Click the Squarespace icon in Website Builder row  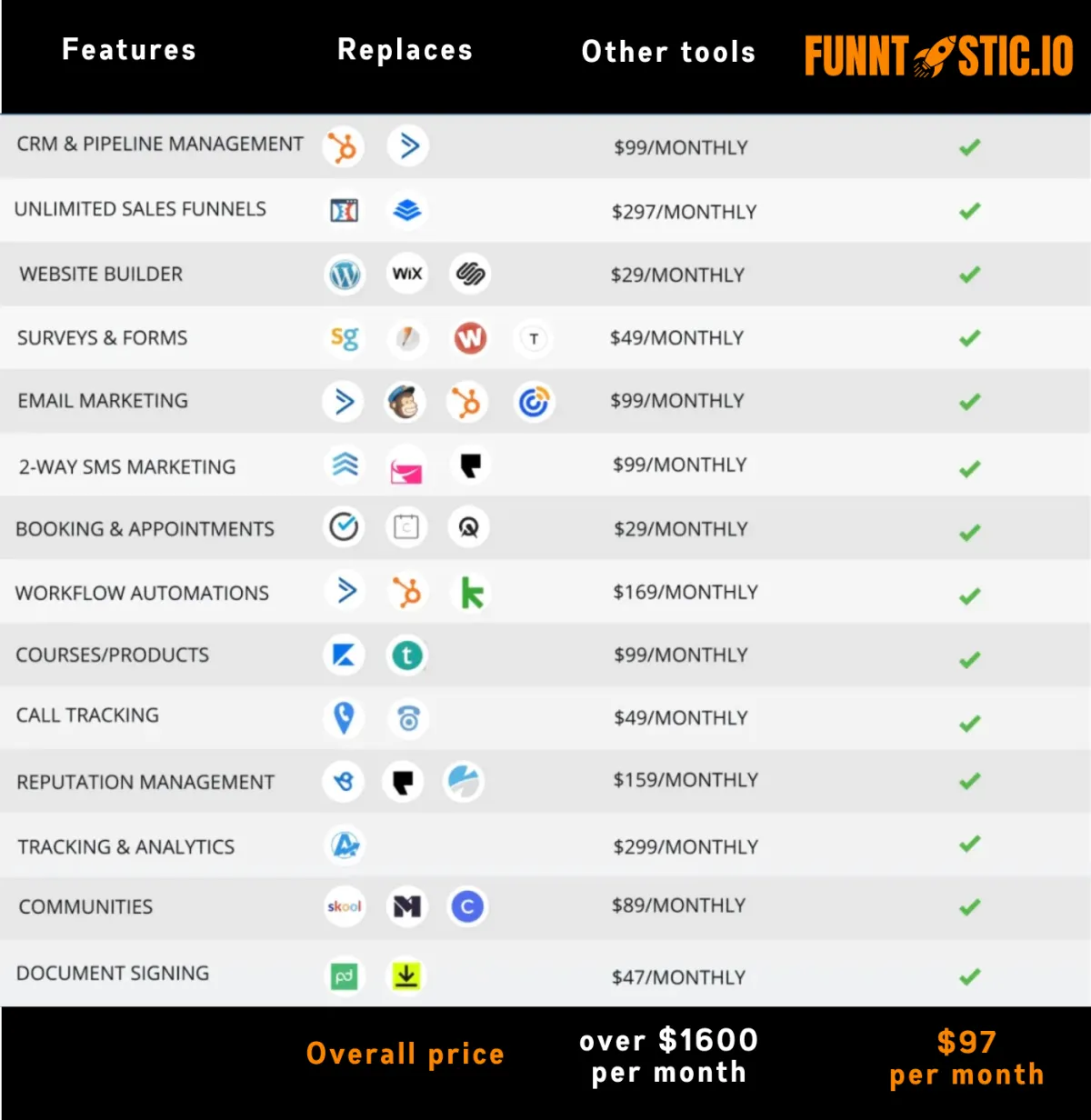(x=470, y=273)
